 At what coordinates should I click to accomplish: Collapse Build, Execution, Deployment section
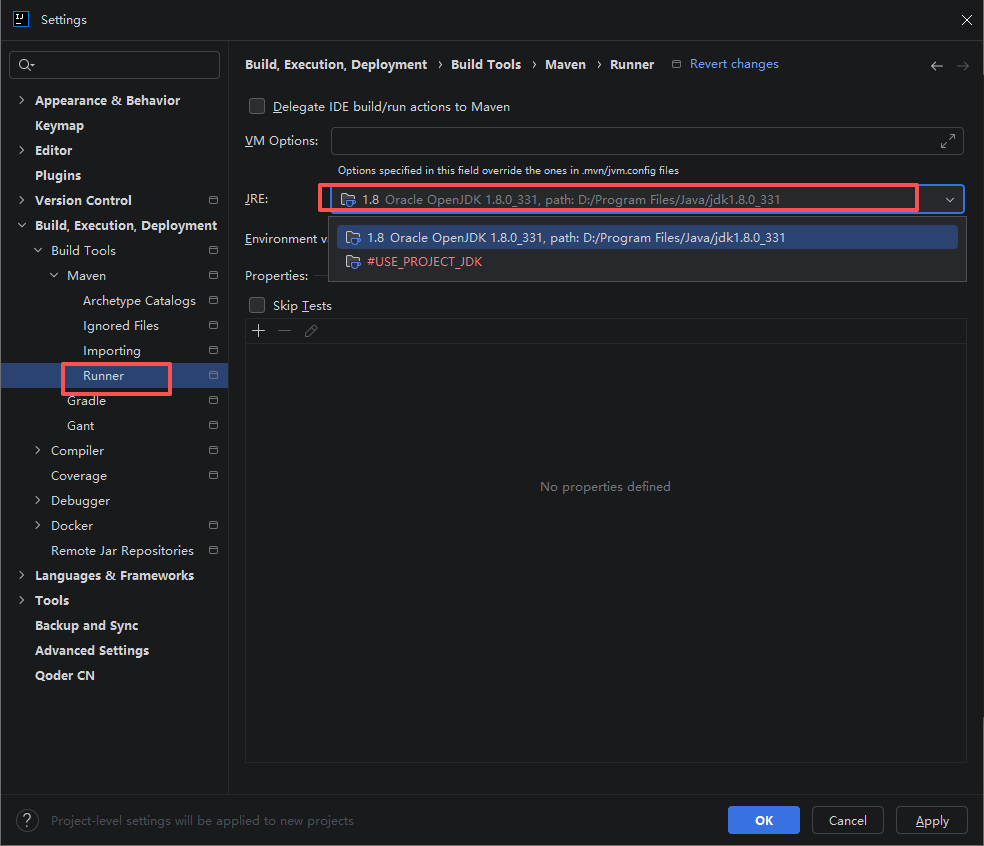(22, 225)
